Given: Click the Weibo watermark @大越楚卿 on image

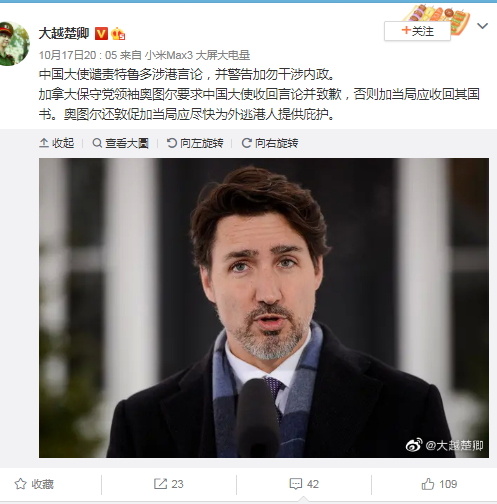Looking at the screenshot, I should click(444, 445).
